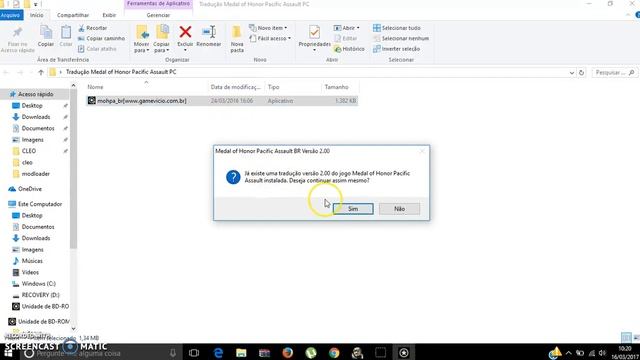Image resolution: width=640 pixels, height=360 pixels.
Task: Launch Firefox from the taskbar
Action: 288,353
